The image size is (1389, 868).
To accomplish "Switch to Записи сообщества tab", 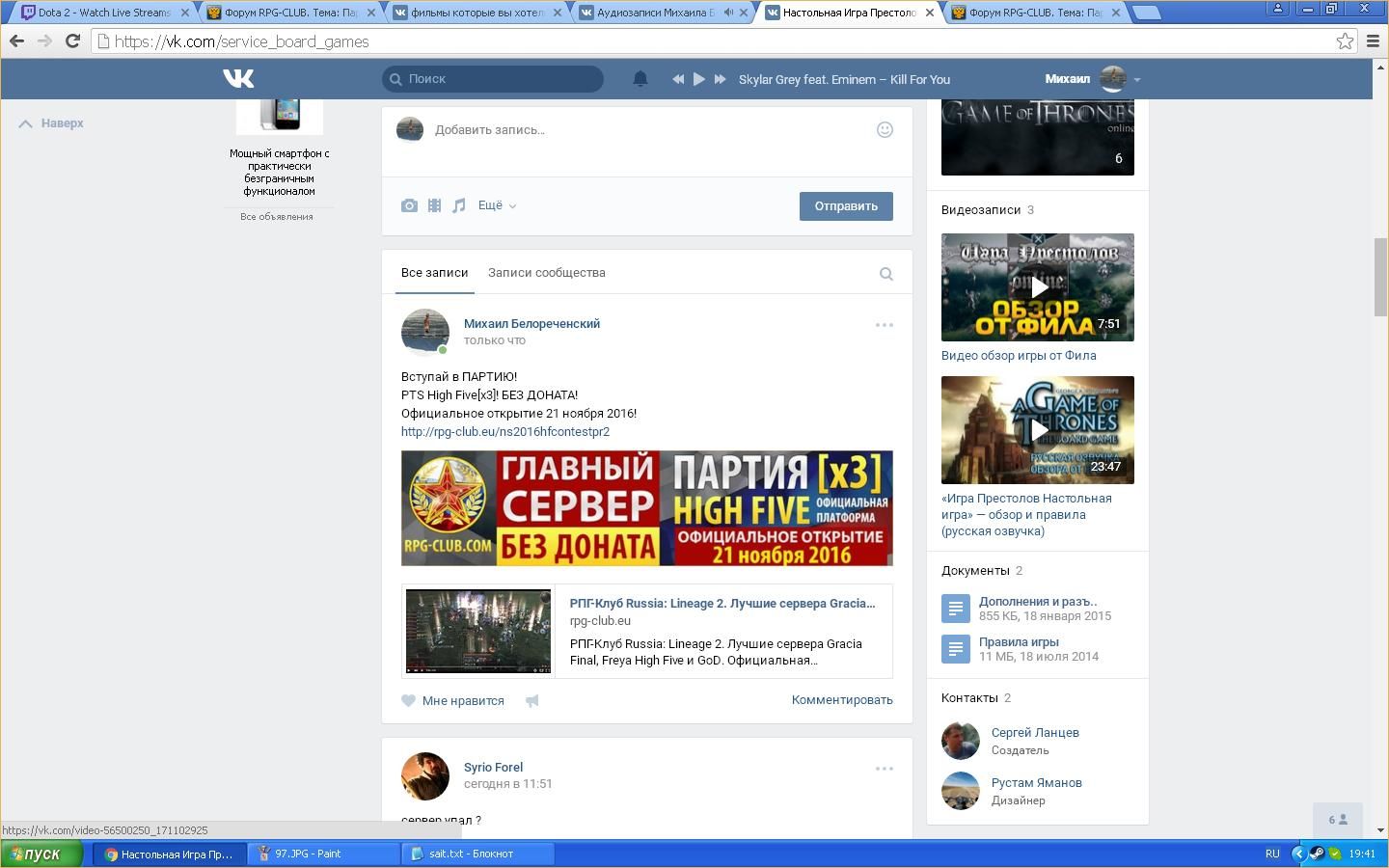I will [x=546, y=273].
